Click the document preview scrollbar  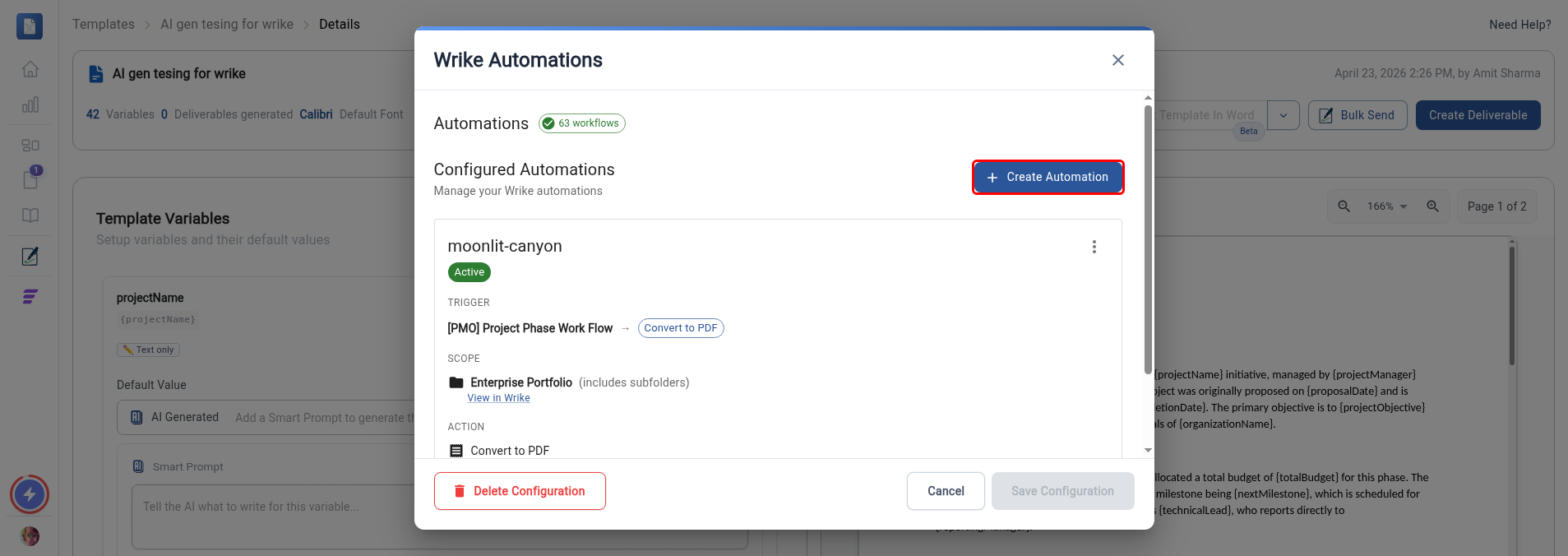tap(1511, 304)
